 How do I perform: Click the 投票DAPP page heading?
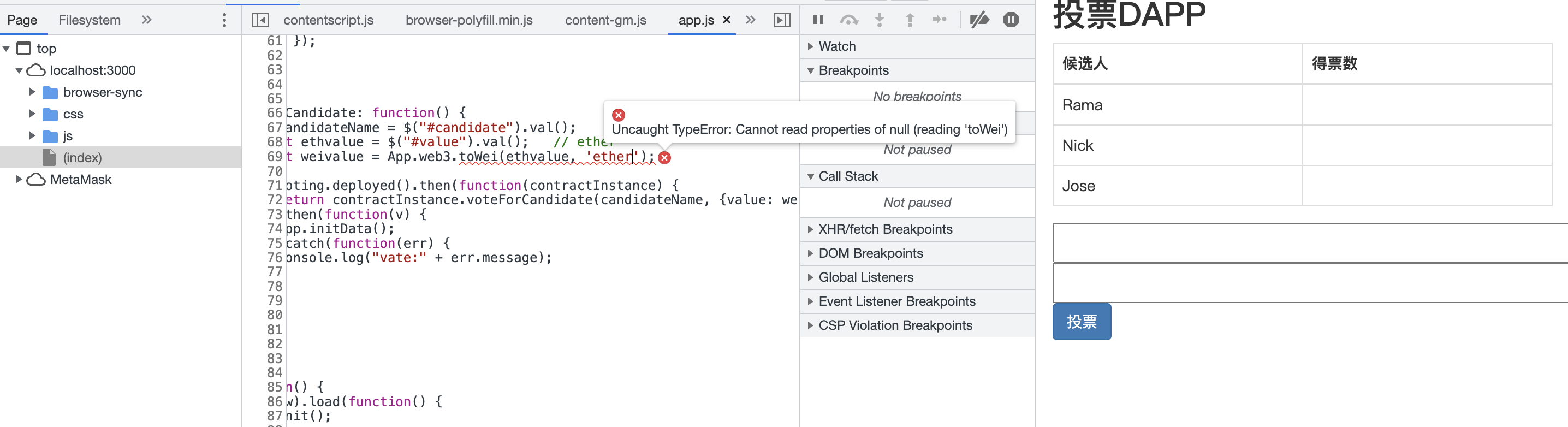[1129, 15]
